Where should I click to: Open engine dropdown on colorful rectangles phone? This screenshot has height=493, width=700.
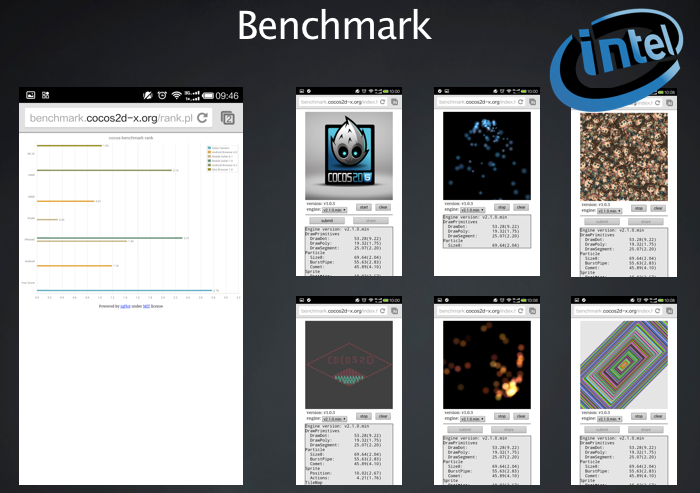click(x=610, y=418)
